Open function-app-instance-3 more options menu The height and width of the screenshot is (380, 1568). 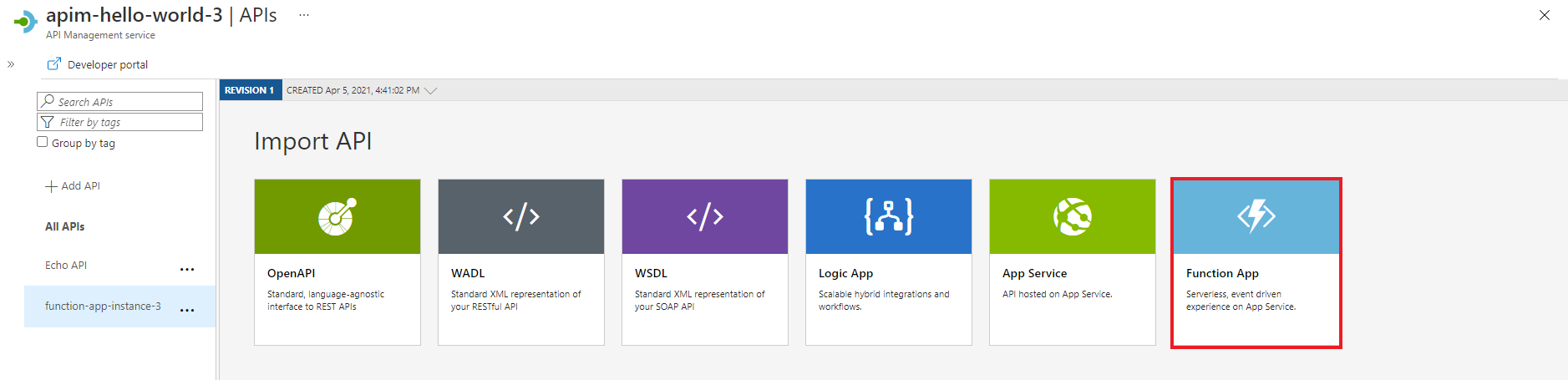[x=187, y=310]
